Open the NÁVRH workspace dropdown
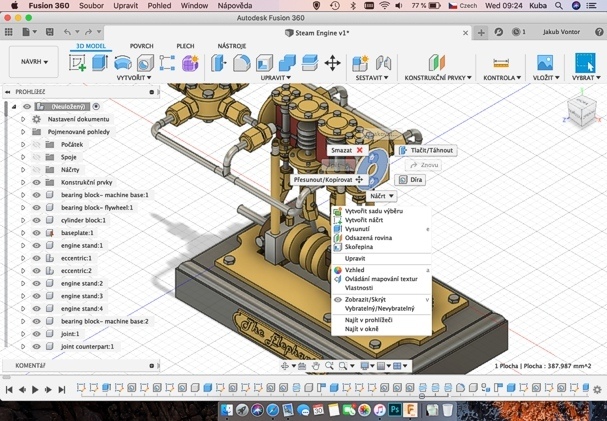This screenshot has height=421, width=607. [x=34, y=62]
